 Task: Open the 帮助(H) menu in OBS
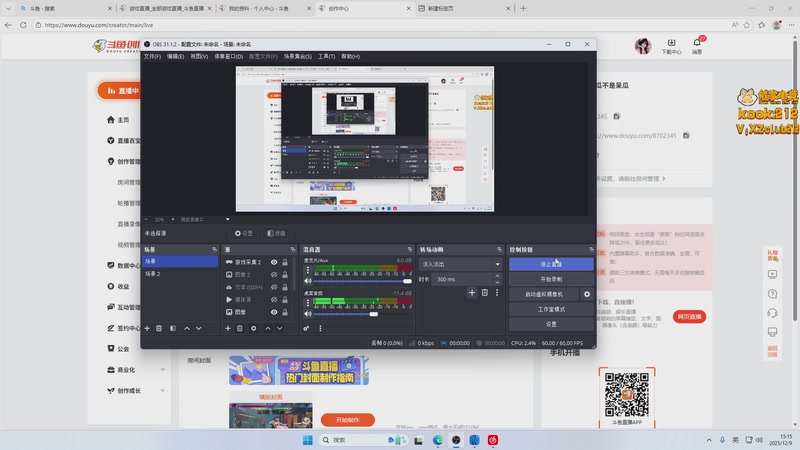click(x=351, y=56)
